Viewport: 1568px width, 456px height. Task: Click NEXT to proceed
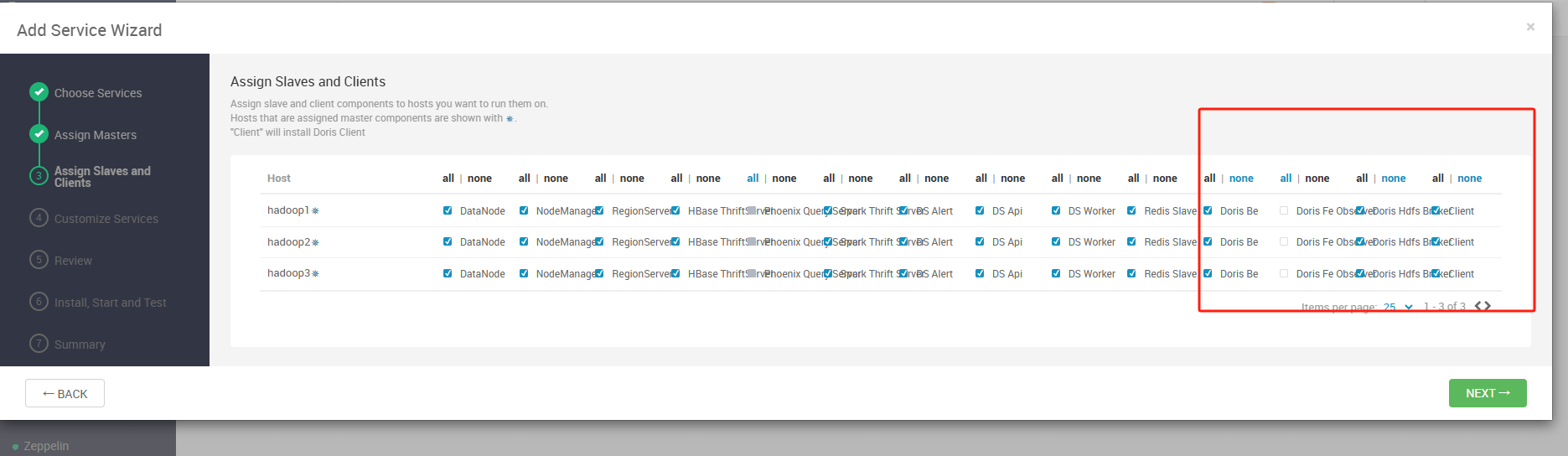click(x=1487, y=393)
